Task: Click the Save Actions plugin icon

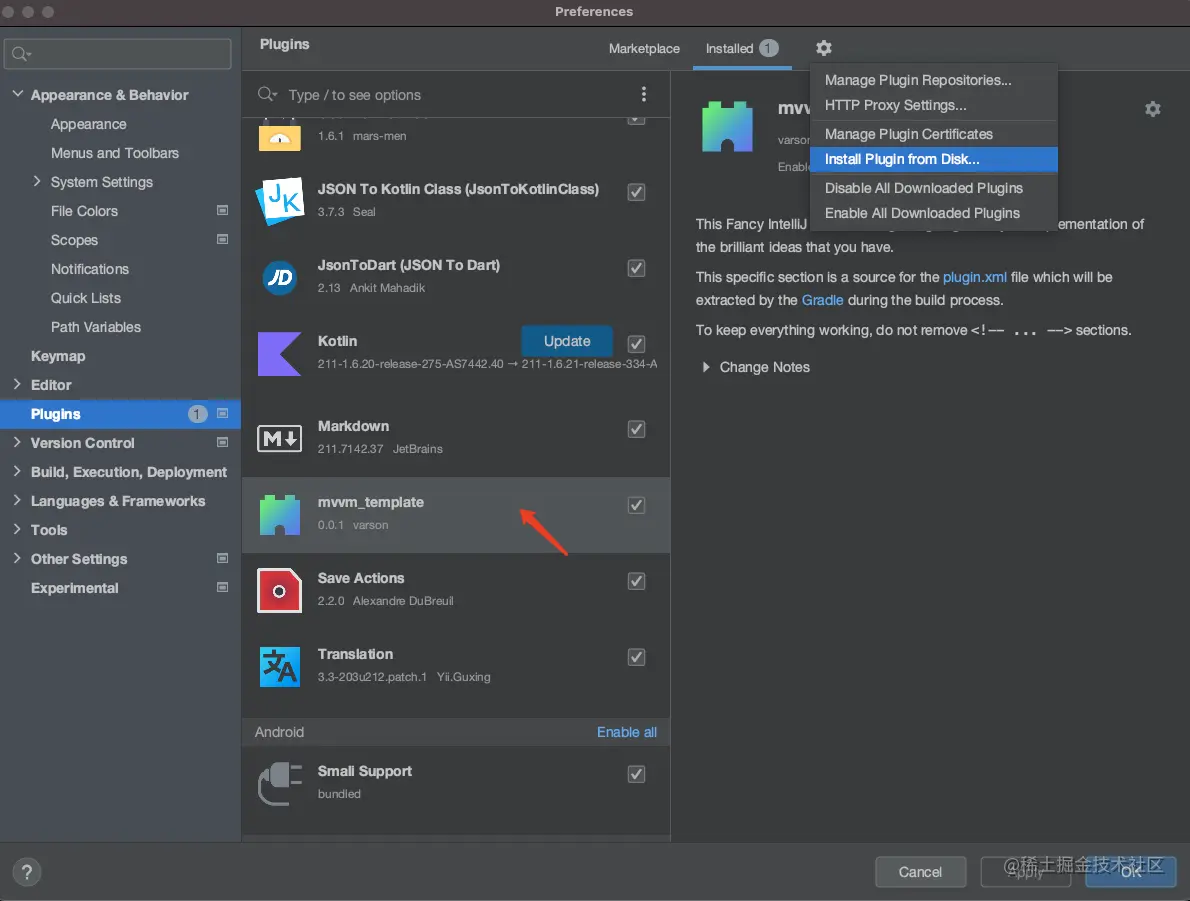Action: click(279, 591)
